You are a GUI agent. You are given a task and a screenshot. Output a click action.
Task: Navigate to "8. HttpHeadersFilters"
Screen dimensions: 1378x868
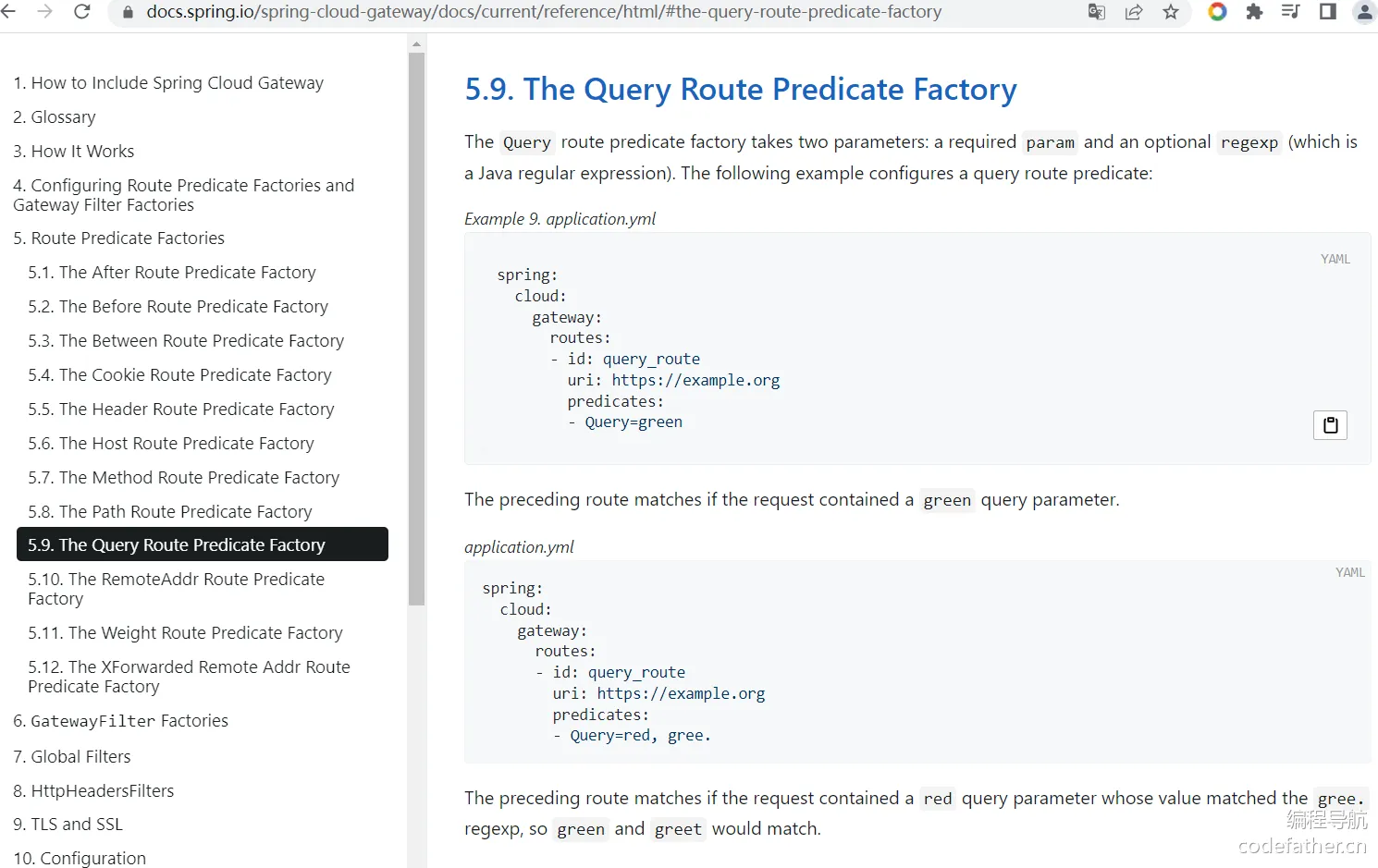click(x=93, y=791)
